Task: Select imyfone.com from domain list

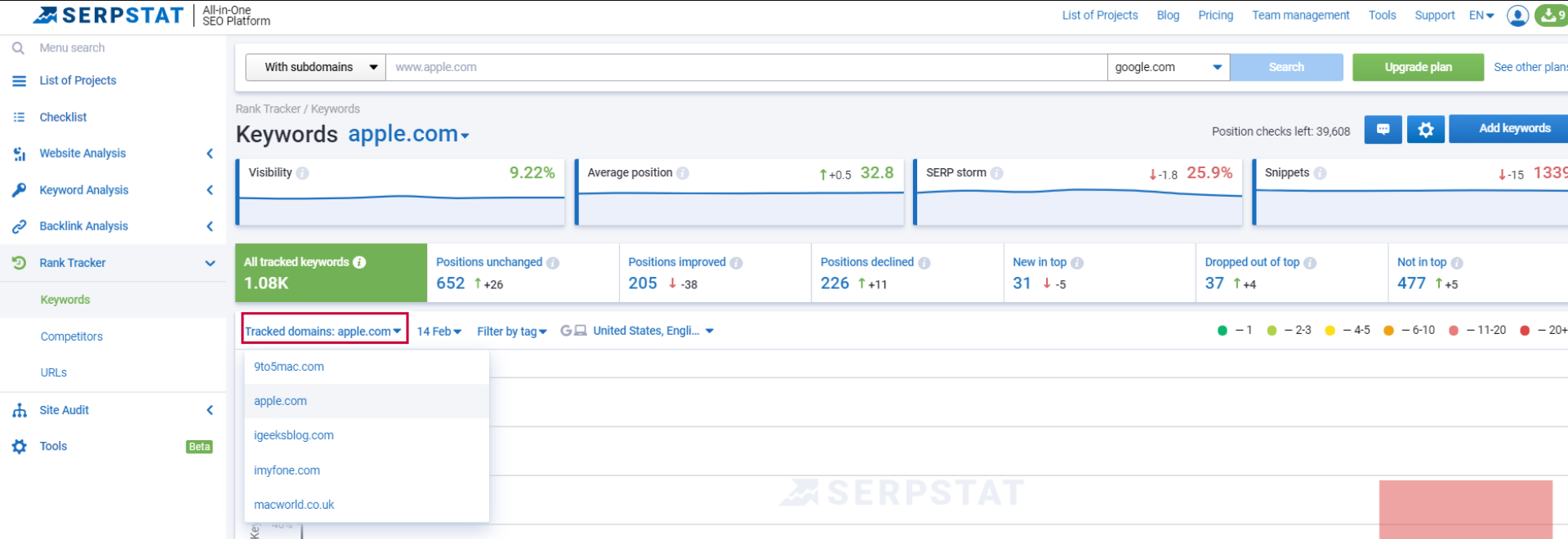Action: coord(367,470)
